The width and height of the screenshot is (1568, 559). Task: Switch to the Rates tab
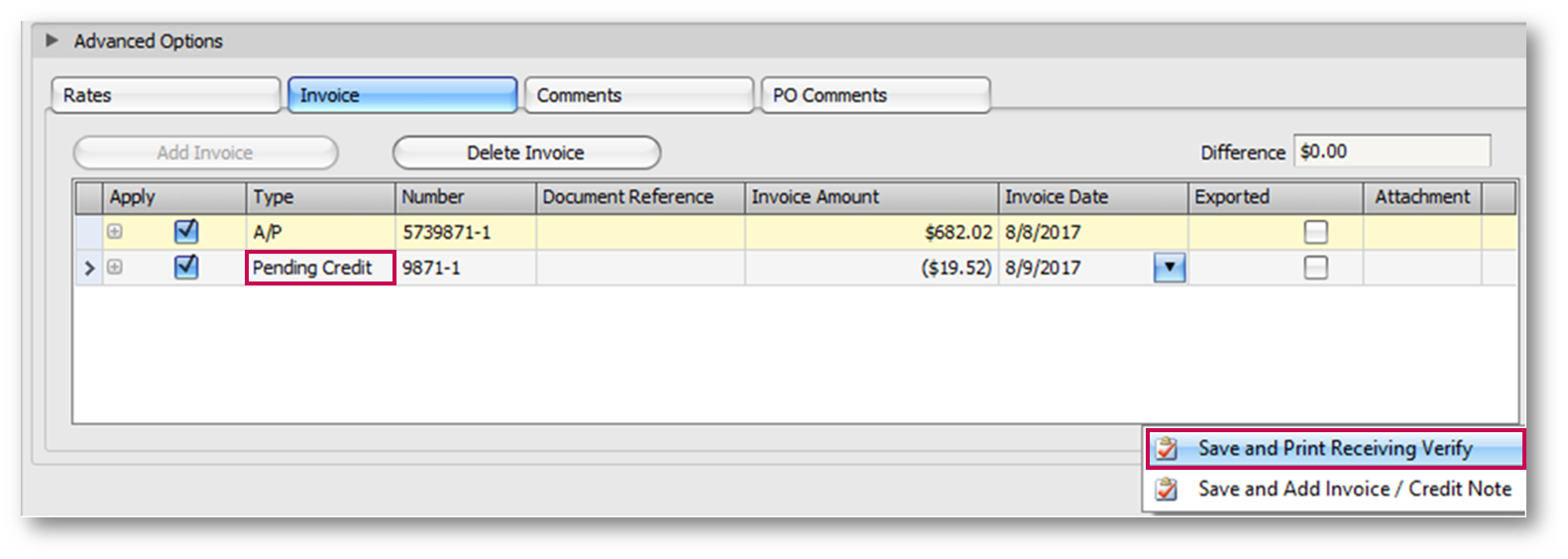166,95
